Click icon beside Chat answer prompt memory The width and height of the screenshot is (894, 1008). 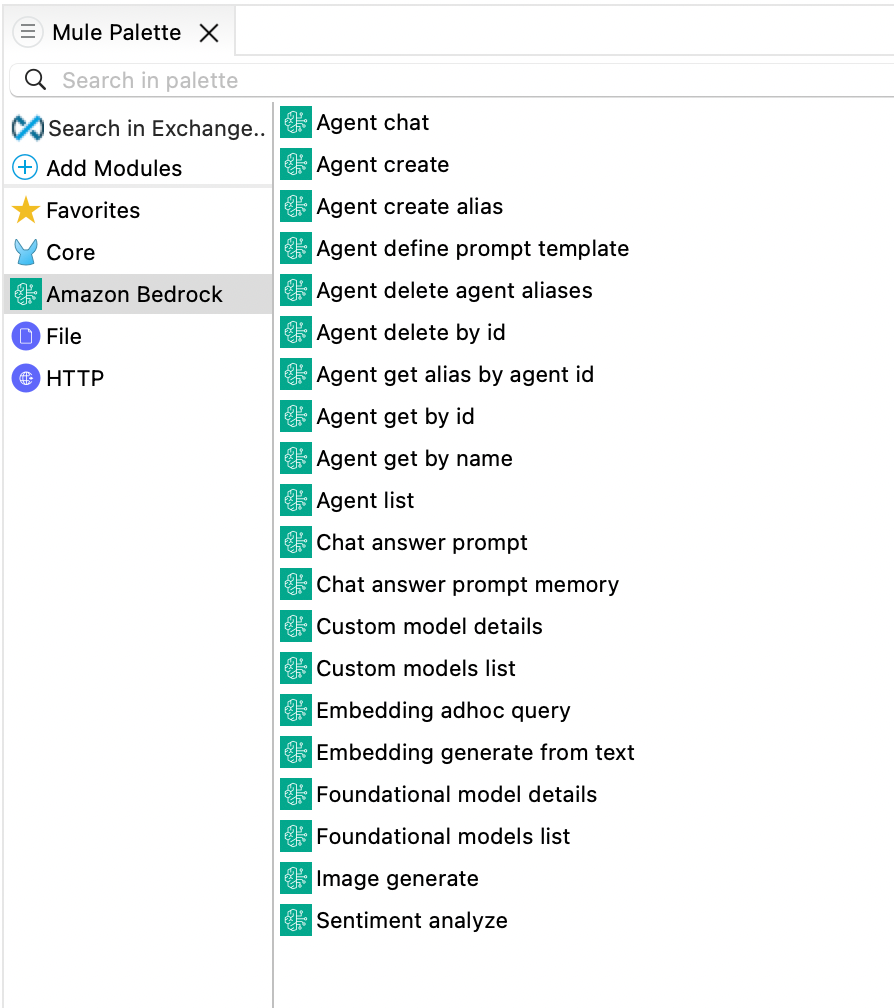[x=296, y=584]
